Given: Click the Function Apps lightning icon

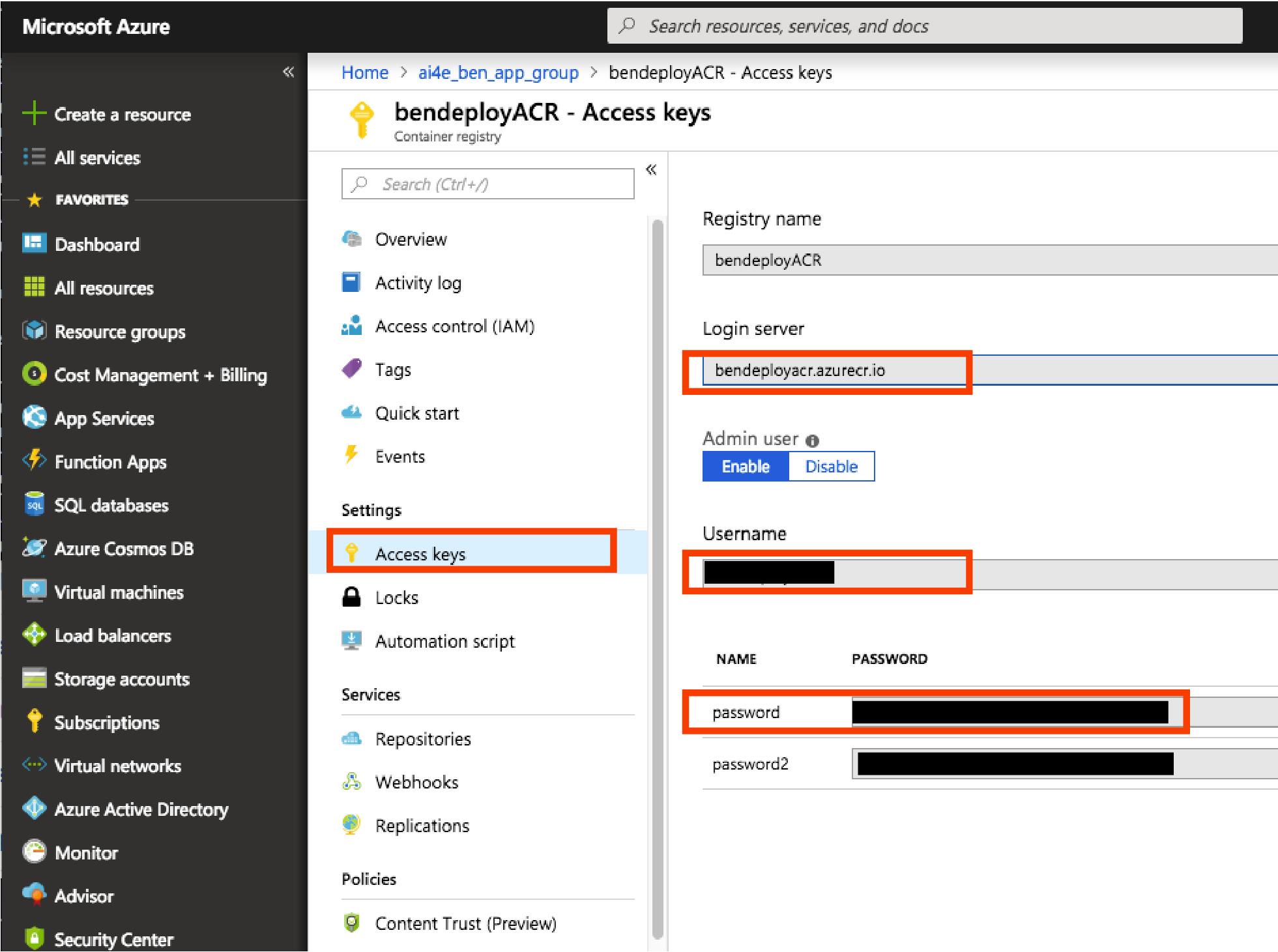Looking at the screenshot, I should click(x=34, y=461).
